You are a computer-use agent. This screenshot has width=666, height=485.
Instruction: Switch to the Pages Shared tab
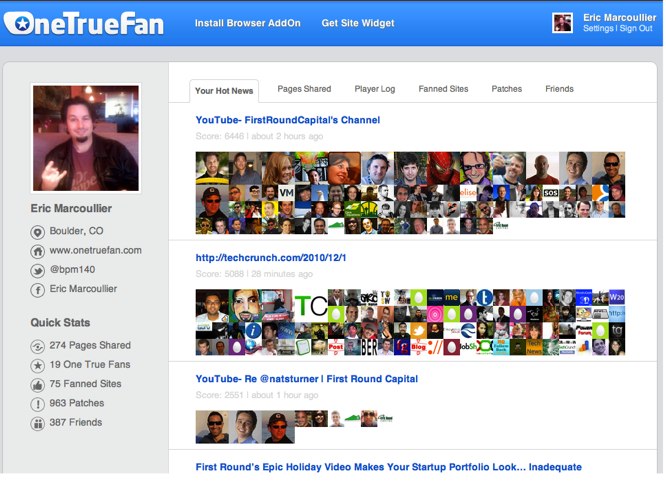point(304,89)
